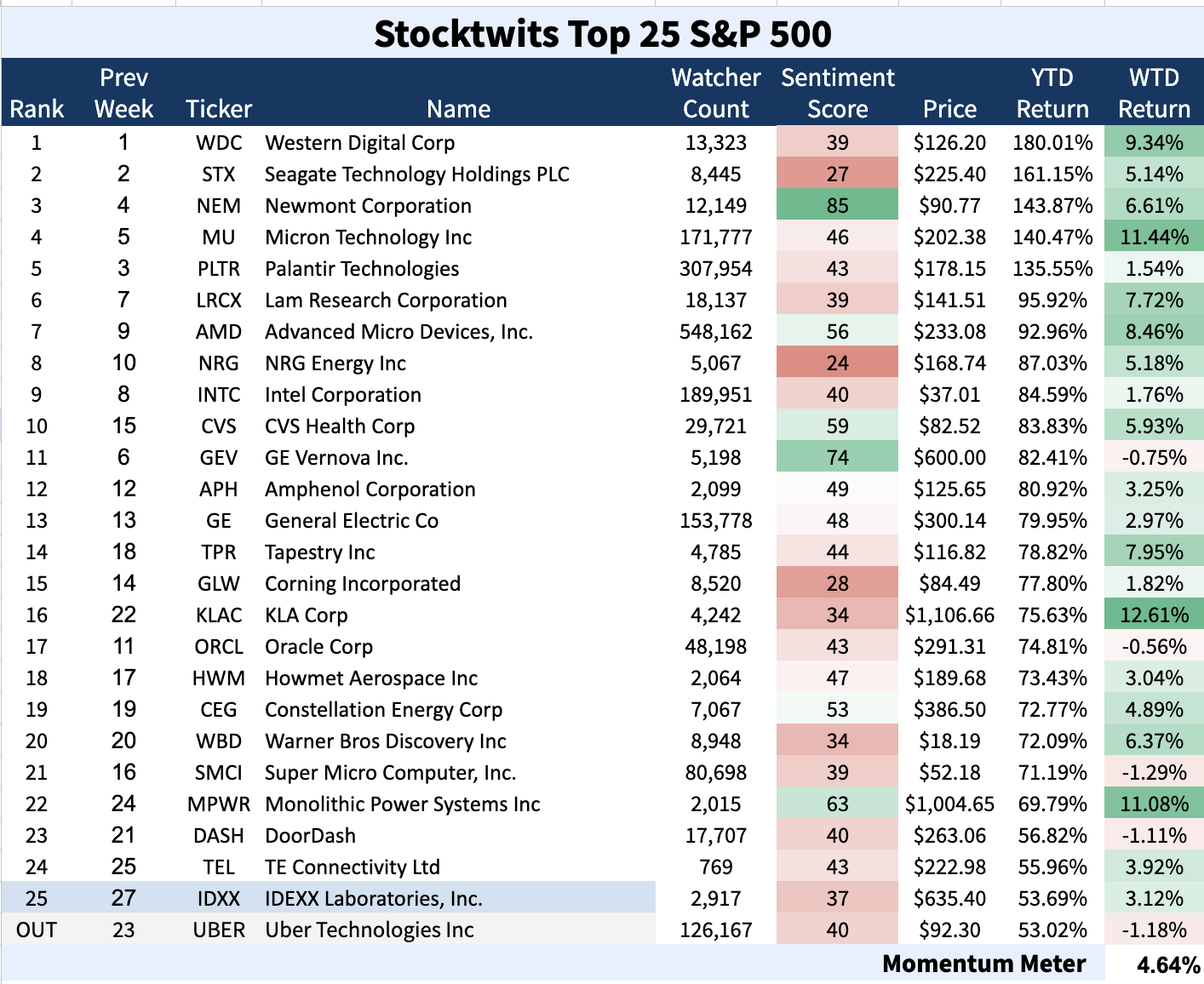The width and height of the screenshot is (1204, 984).
Task: Select the Watcher Count column header
Action: point(715,94)
